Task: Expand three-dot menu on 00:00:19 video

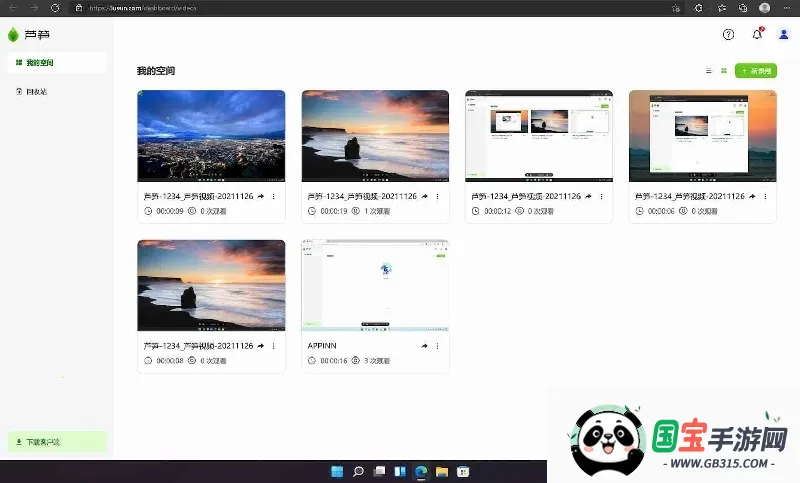Action: click(437, 197)
